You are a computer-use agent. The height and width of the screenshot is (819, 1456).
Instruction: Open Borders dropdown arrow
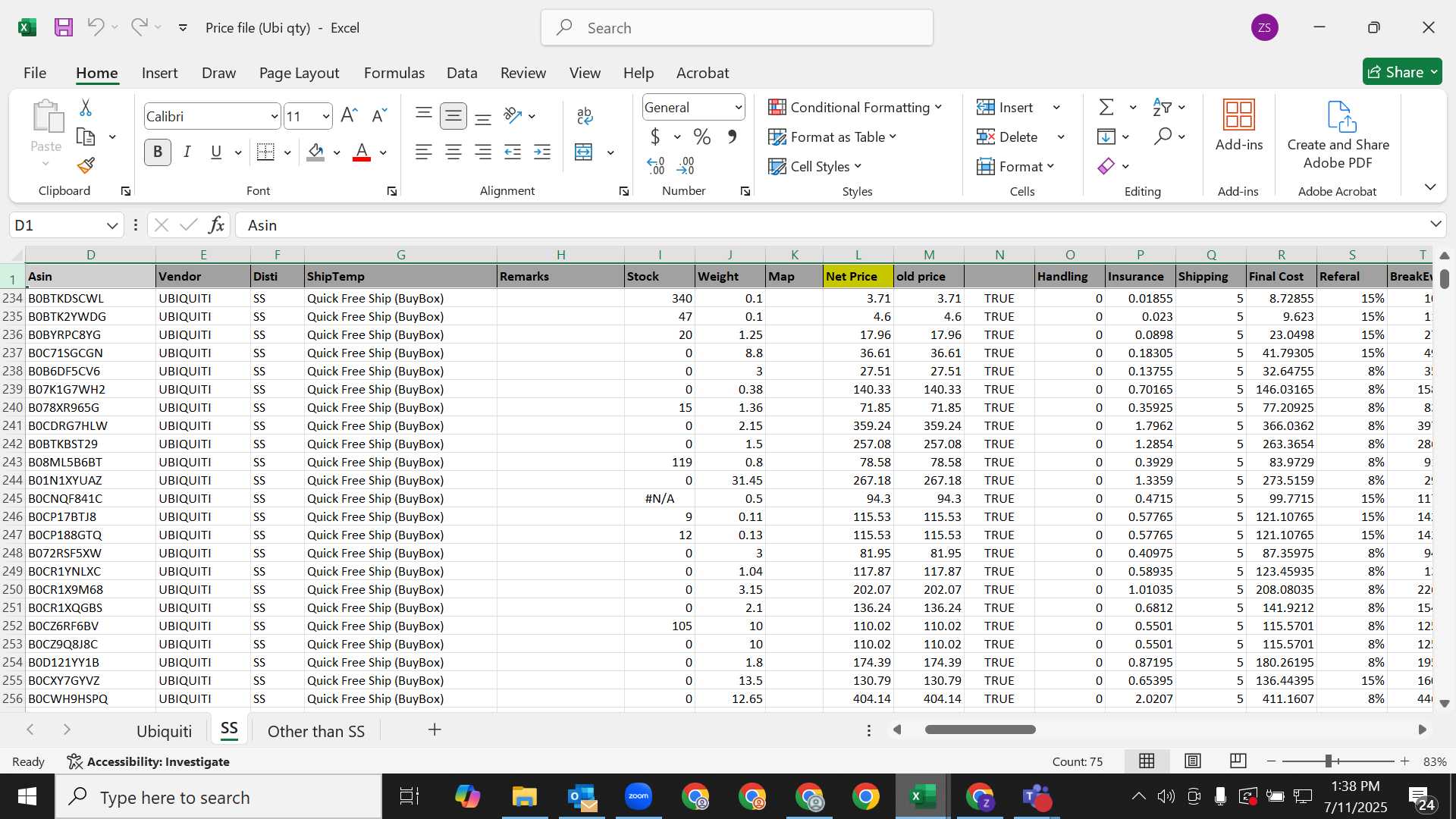click(287, 152)
